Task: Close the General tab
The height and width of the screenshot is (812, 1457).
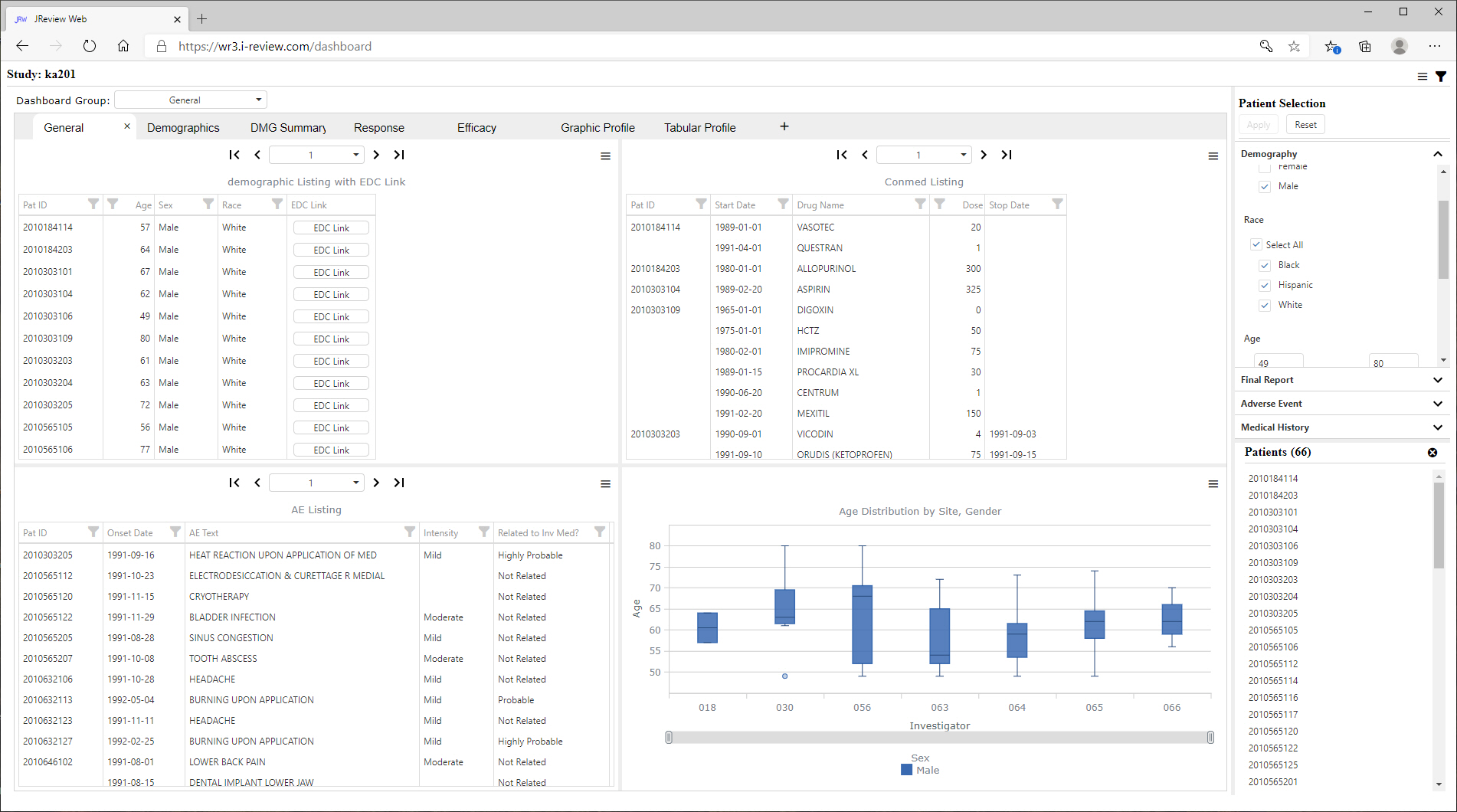Action: pyautogui.click(x=127, y=126)
